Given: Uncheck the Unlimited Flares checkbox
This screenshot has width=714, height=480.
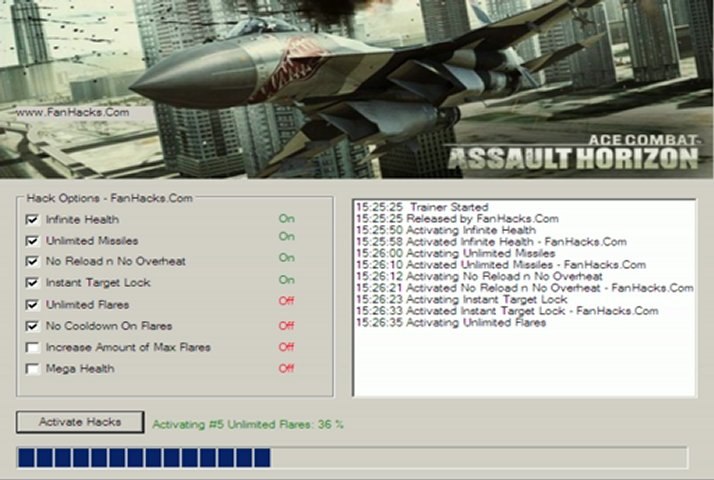Looking at the screenshot, I should (x=32, y=304).
